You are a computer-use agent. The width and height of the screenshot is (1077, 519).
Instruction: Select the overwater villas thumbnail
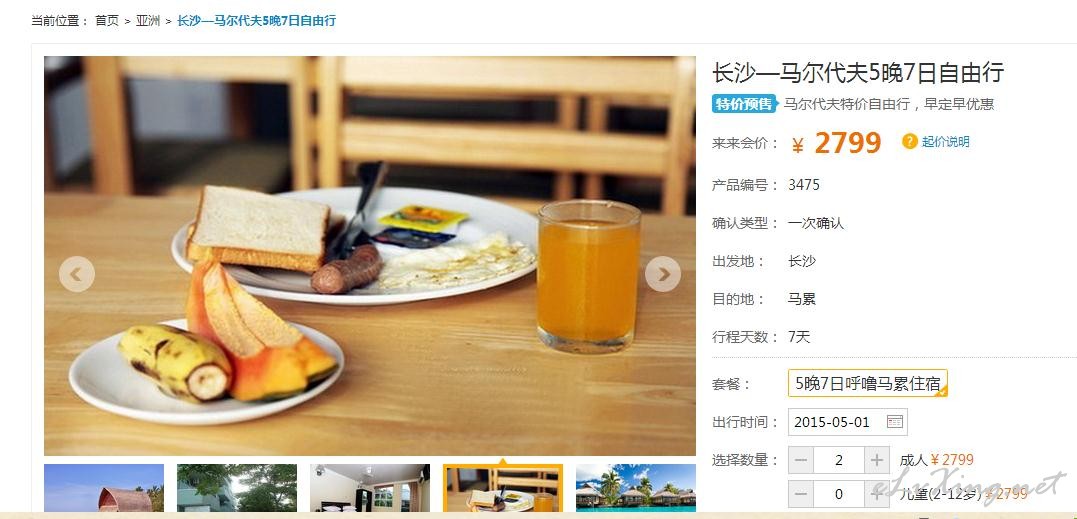(x=635, y=488)
